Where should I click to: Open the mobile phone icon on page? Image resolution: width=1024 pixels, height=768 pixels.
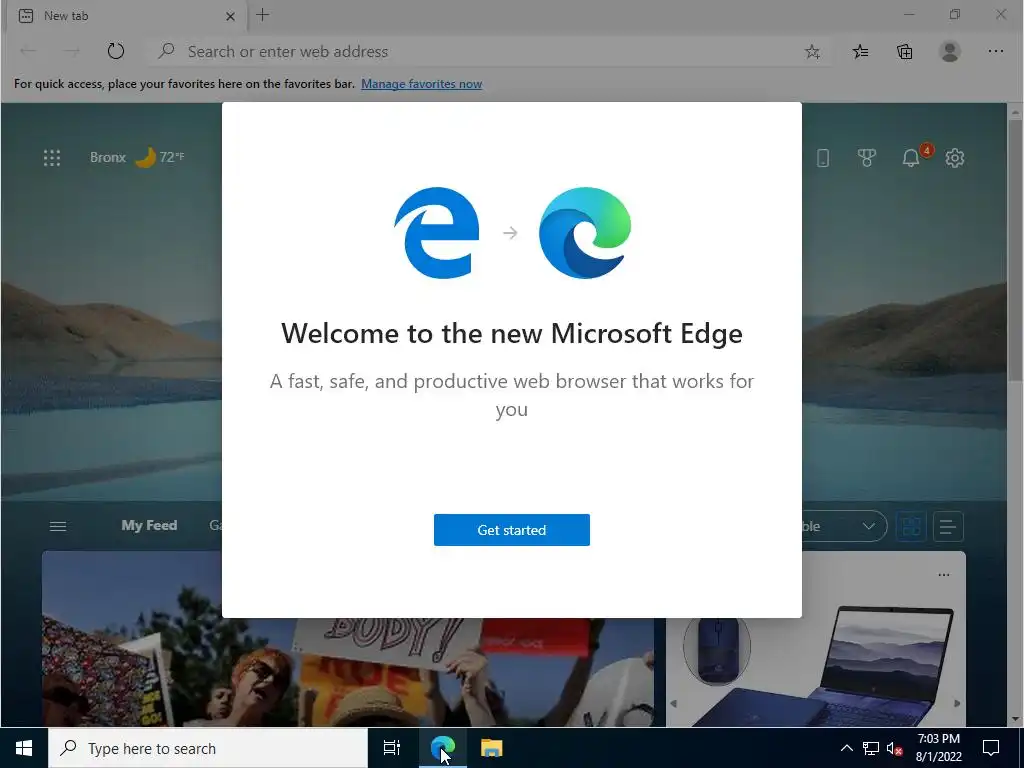pyautogui.click(x=823, y=157)
